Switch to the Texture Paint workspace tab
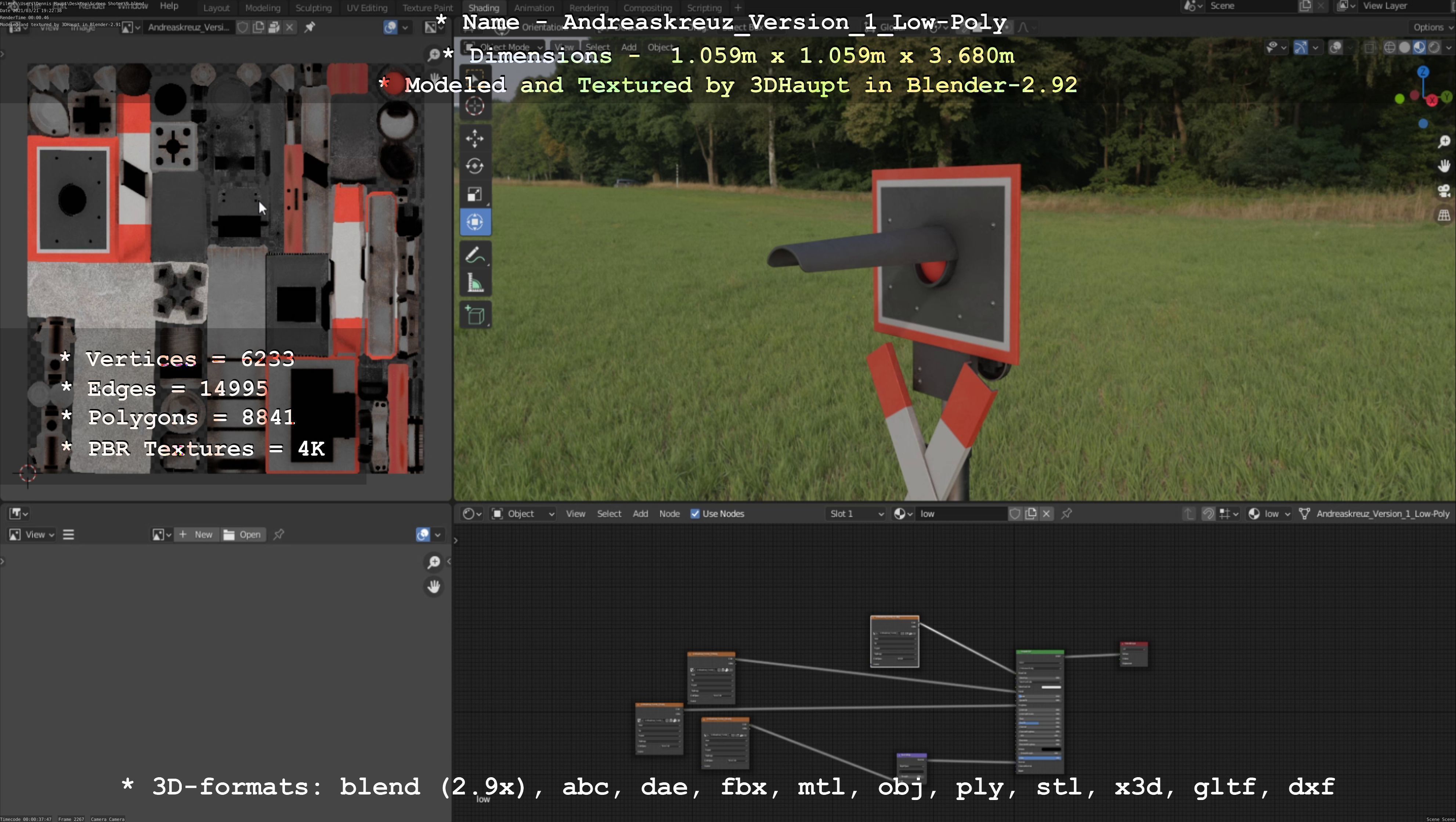The height and width of the screenshot is (822, 1456). click(x=428, y=8)
